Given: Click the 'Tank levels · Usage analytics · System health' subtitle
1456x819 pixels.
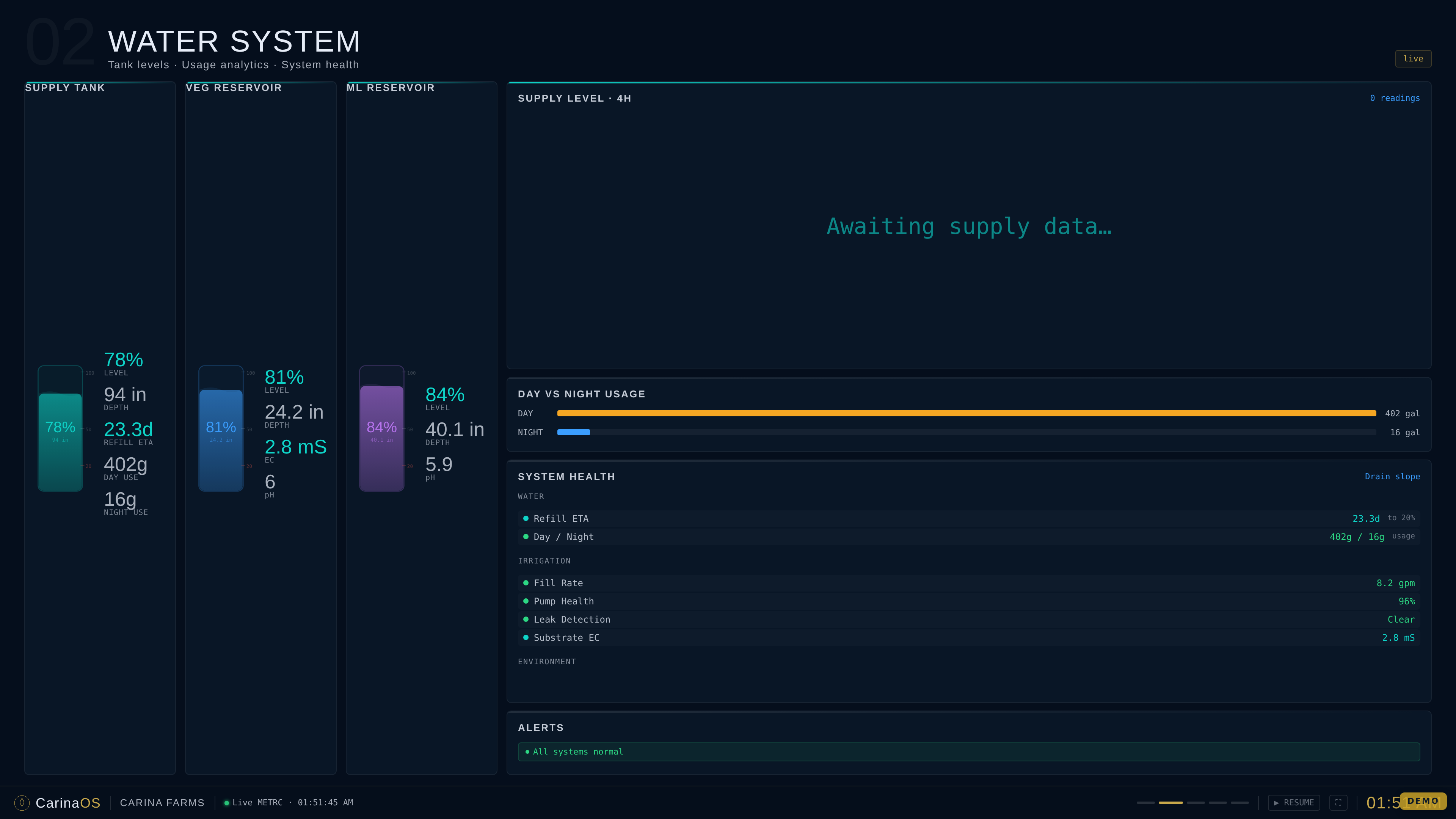Looking at the screenshot, I should 234,65.
